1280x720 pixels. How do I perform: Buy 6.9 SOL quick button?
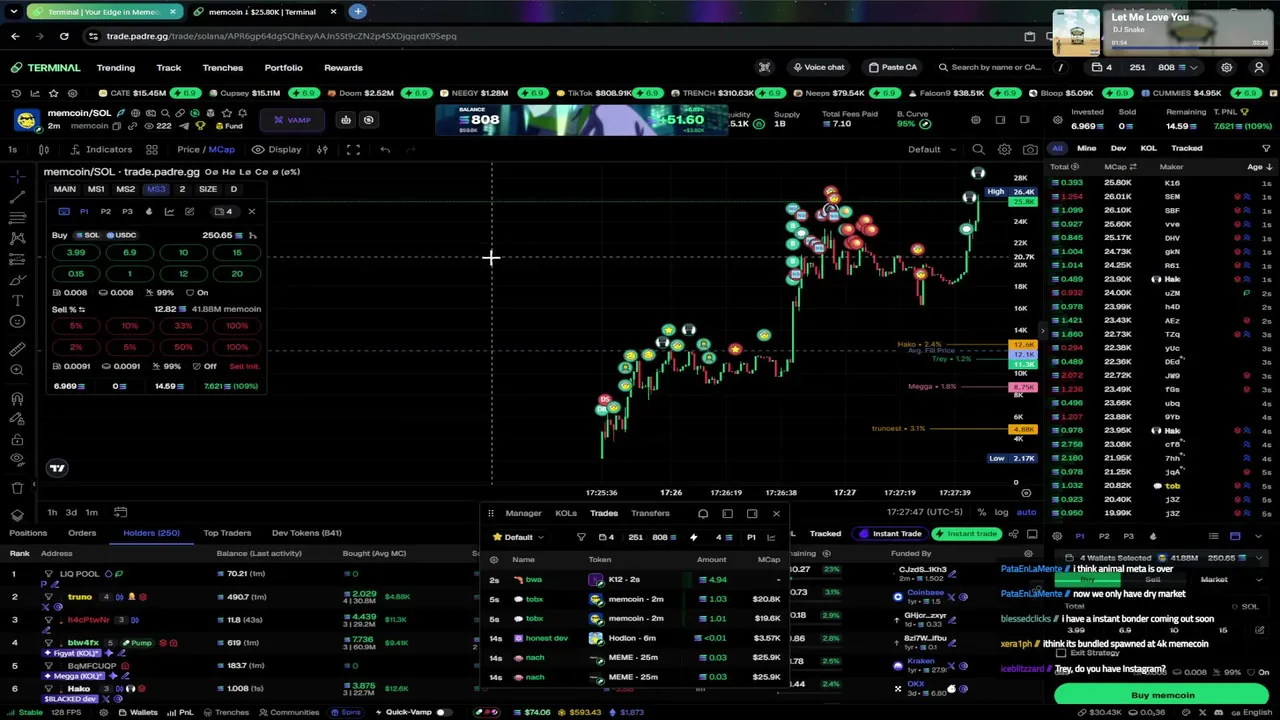pyautogui.click(x=129, y=253)
